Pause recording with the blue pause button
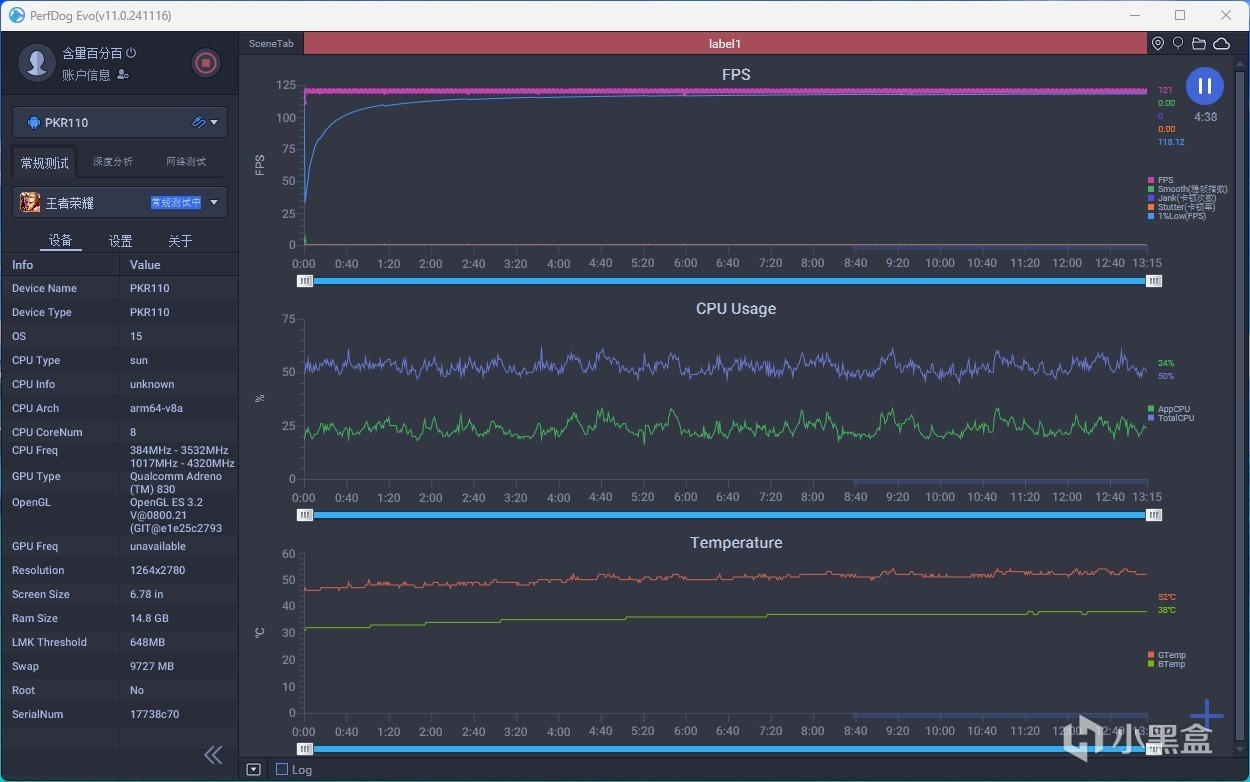 pyautogui.click(x=1205, y=86)
